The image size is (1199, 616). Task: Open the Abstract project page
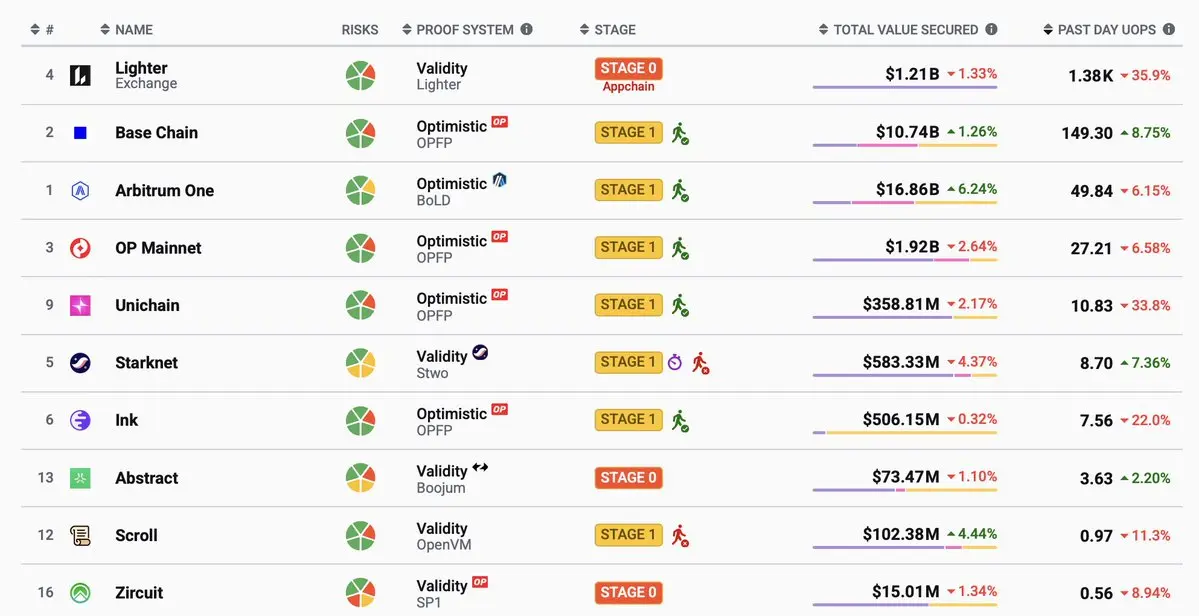(x=146, y=478)
